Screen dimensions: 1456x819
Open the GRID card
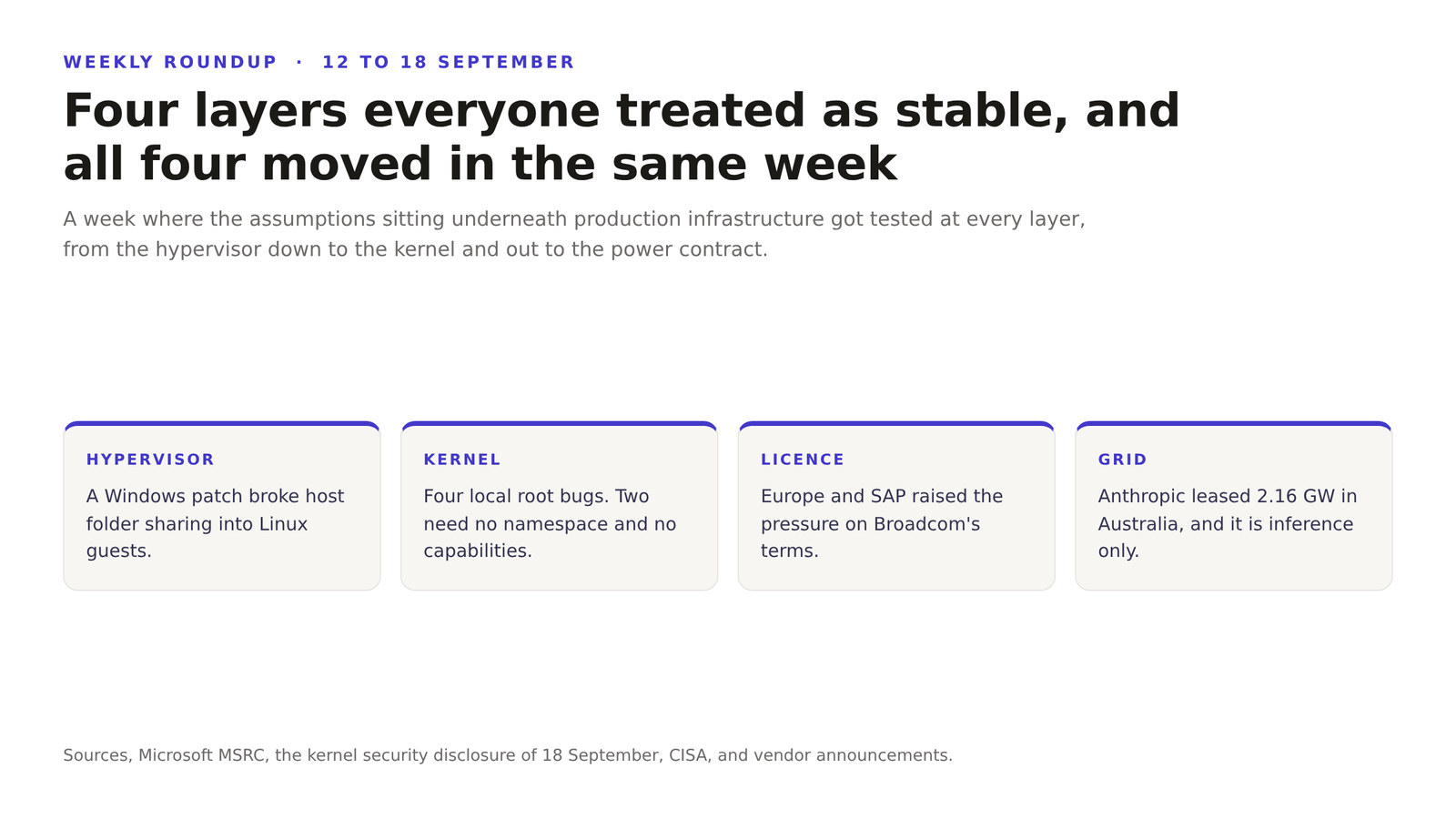pyautogui.click(x=1234, y=506)
